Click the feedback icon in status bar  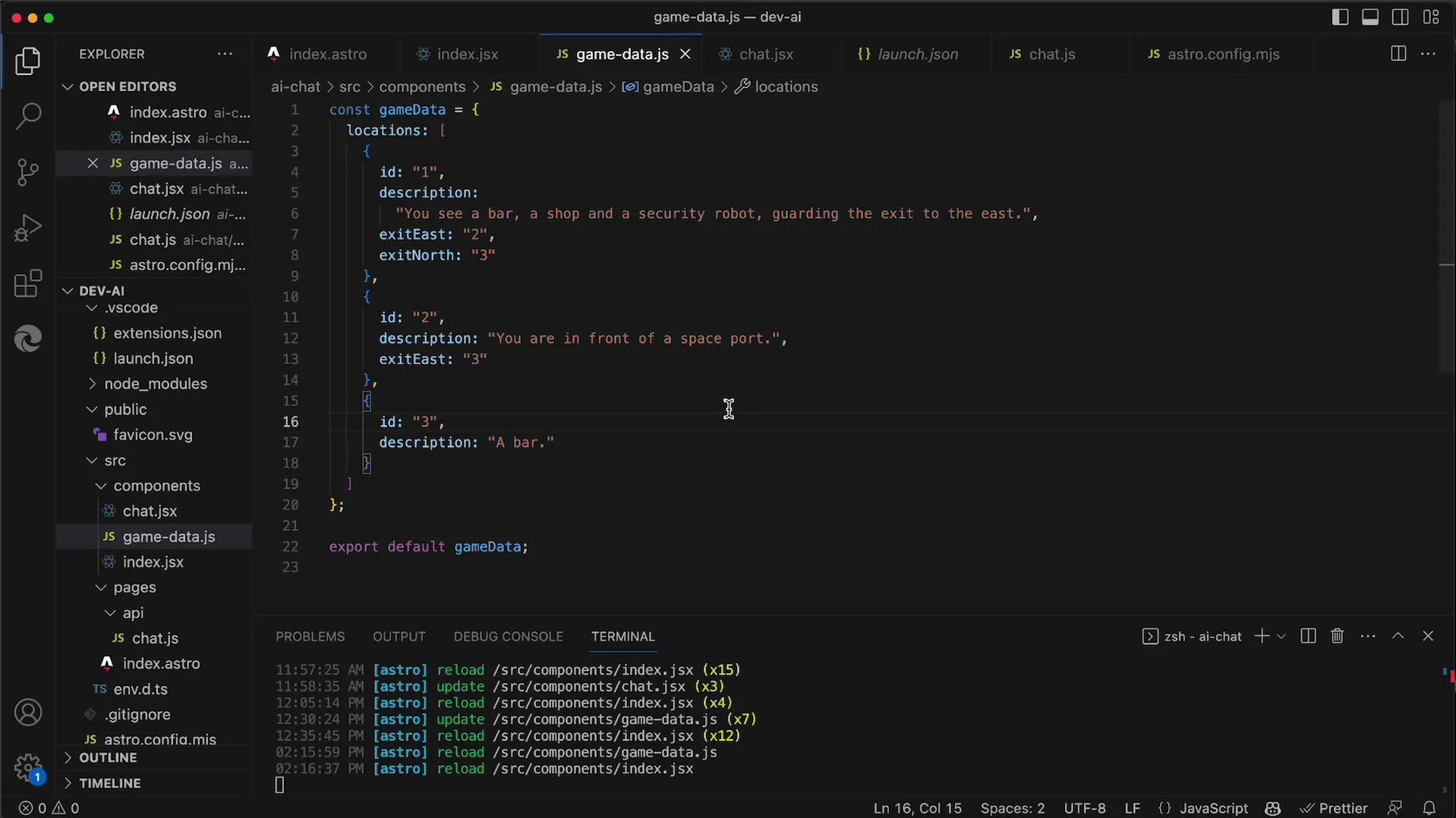[1395, 808]
